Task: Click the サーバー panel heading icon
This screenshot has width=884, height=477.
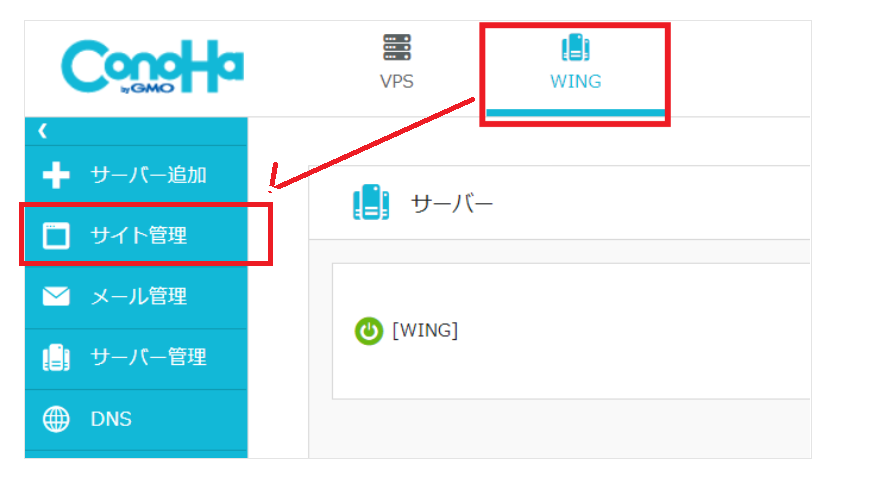Action: [371, 202]
